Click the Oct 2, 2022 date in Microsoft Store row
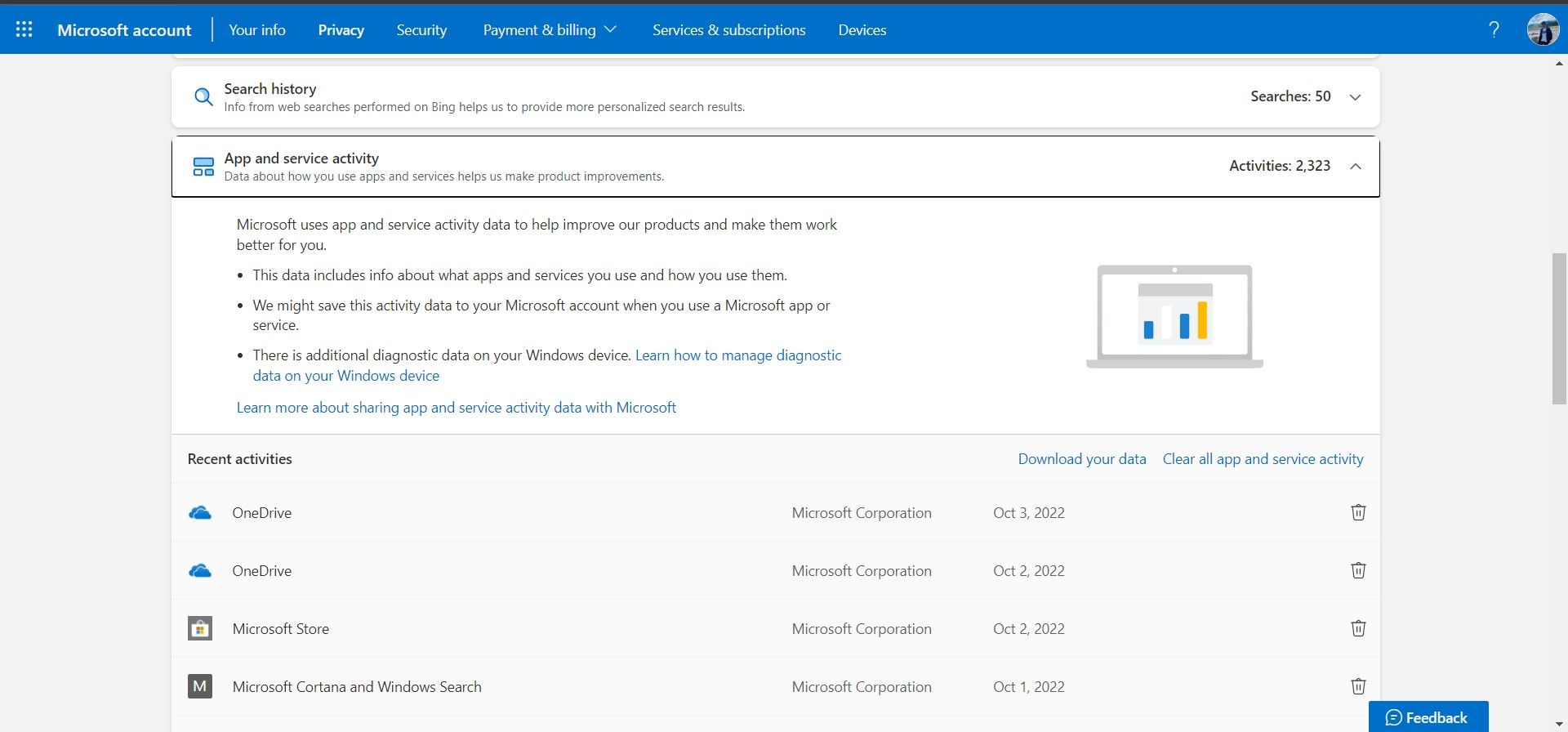 (1029, 629)
